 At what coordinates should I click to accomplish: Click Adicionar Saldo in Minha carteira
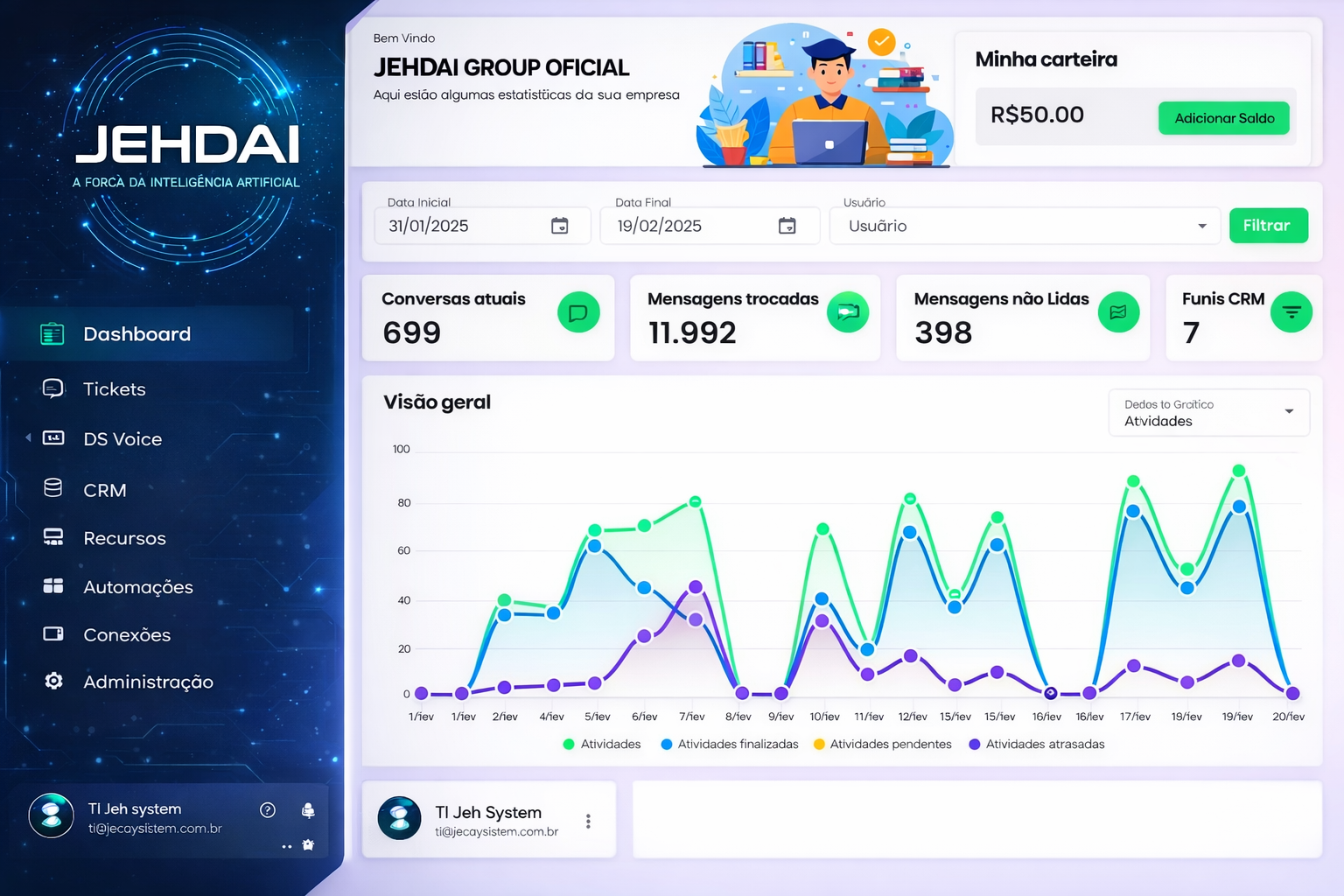1223,117
